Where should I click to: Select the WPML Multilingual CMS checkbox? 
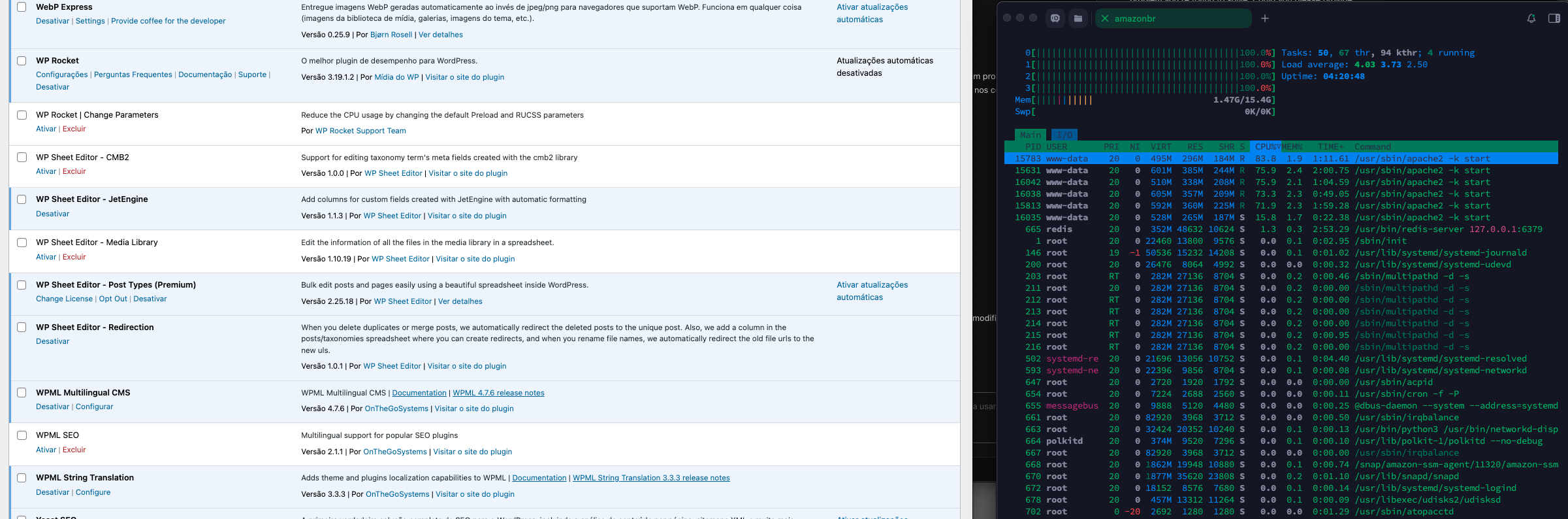click(x=22, y=393)
